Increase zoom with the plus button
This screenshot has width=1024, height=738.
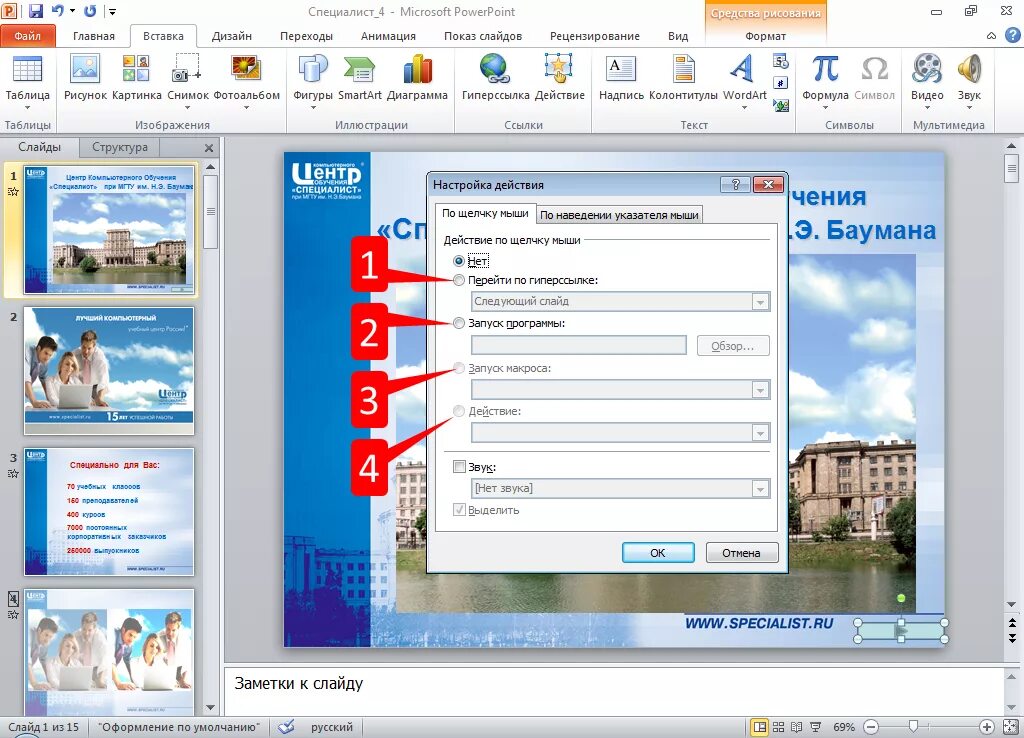point(987,726)
